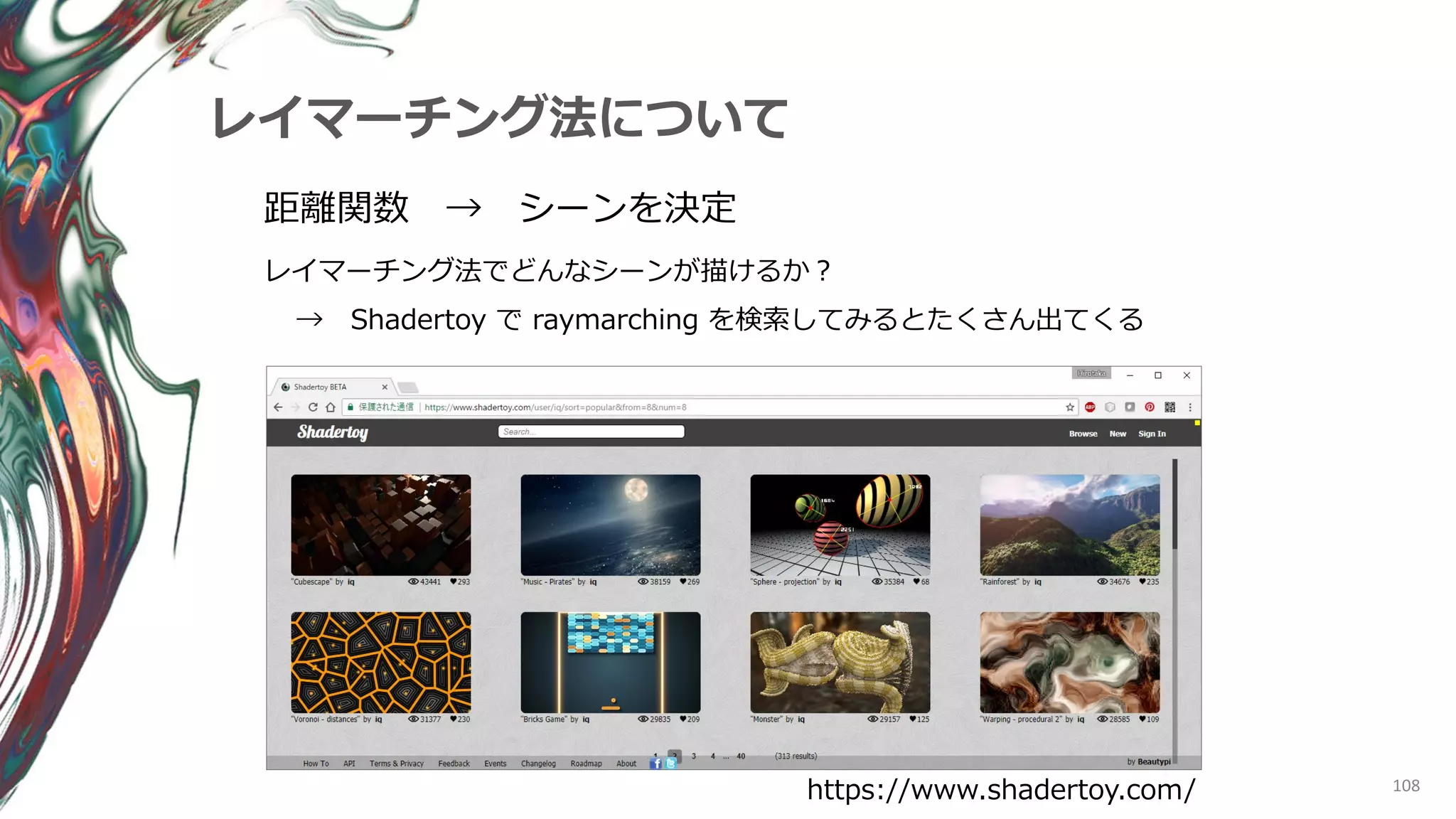Select the Shadertoy BETA browser tab
1456x819 pixels.
click(333, 387)
